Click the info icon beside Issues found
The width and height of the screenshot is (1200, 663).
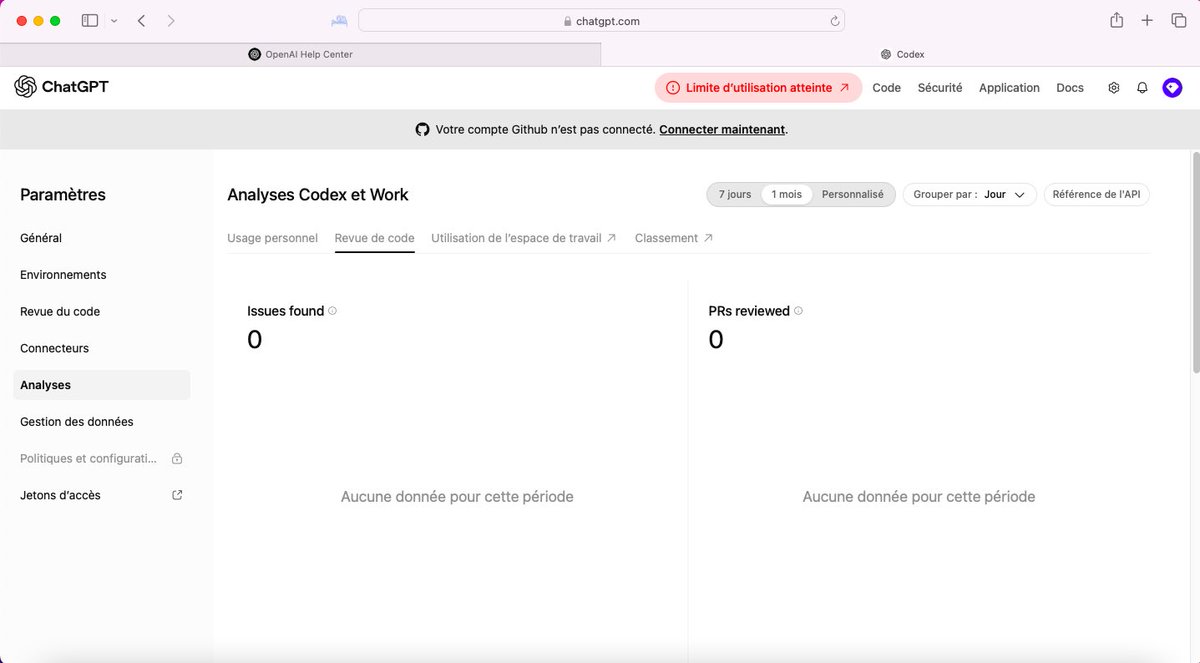pos(333,311)
